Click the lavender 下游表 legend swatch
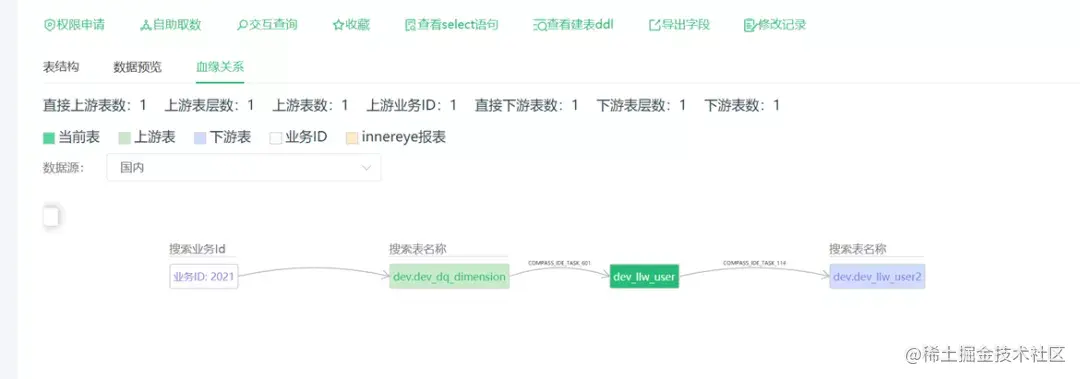This screenshot has height=379, width=1080. coord(200,138)
